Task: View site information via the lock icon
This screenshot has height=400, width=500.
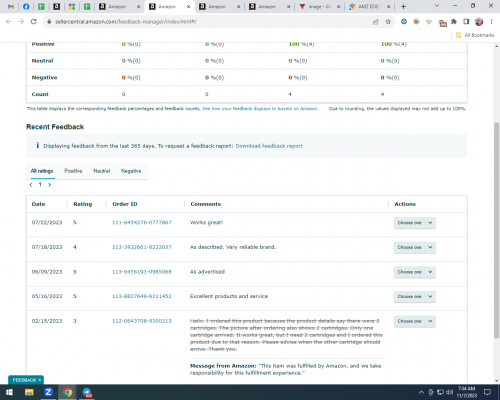Action: (x=49, y=22)
